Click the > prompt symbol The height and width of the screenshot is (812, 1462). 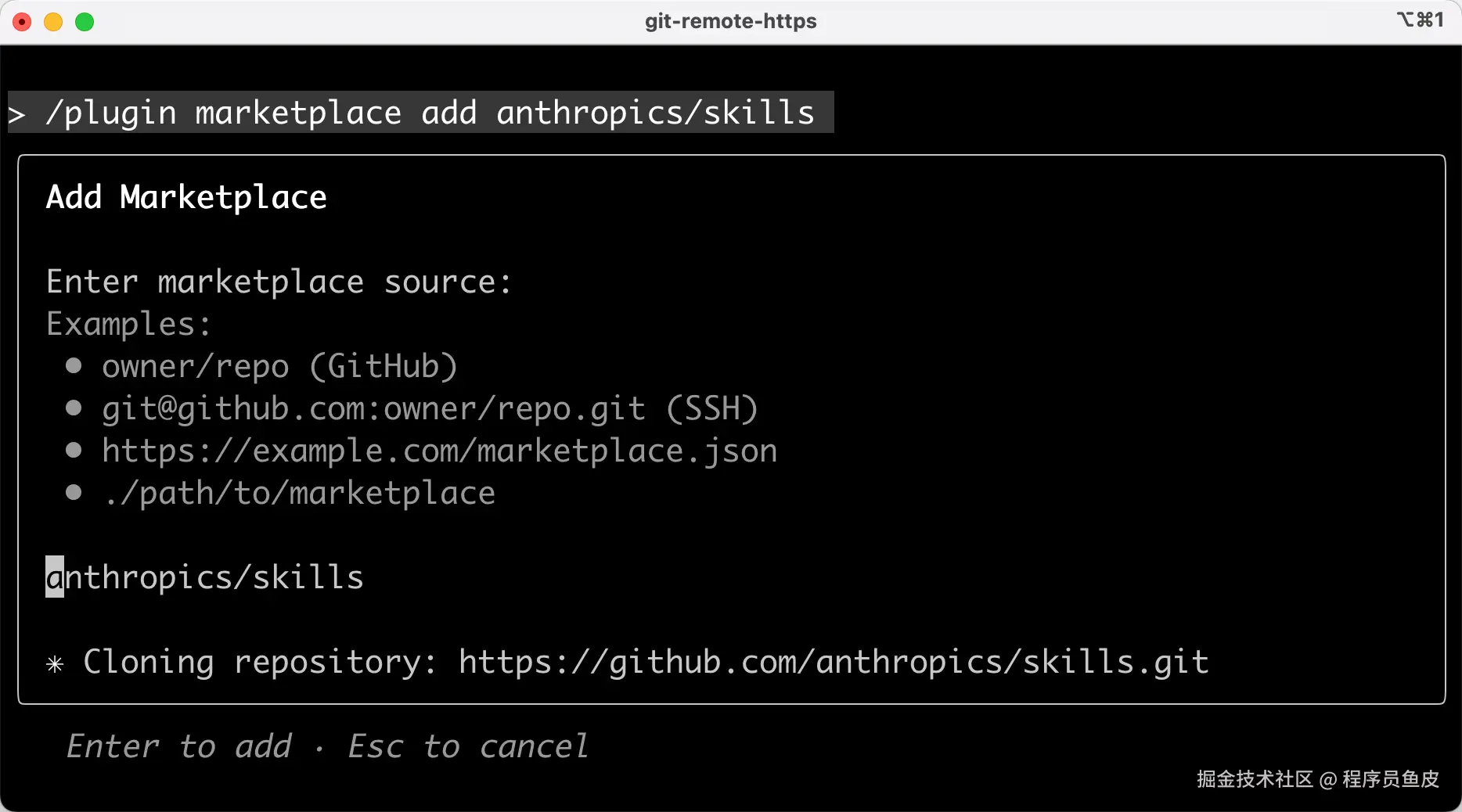(x=16, y=114)
